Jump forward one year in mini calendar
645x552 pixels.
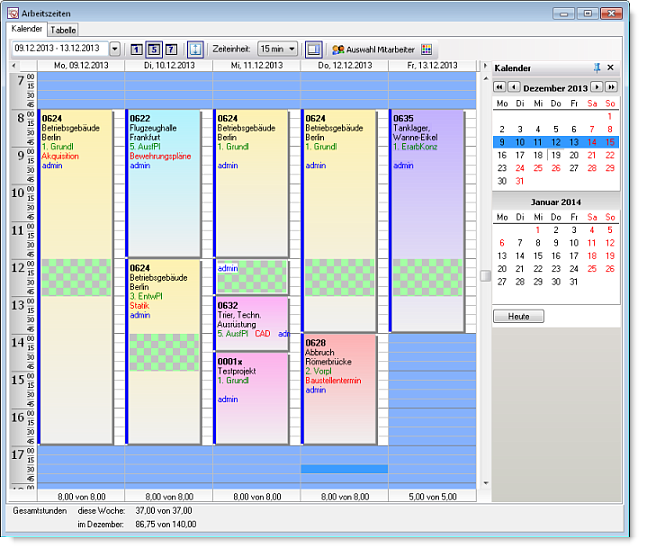click(610, 87)
